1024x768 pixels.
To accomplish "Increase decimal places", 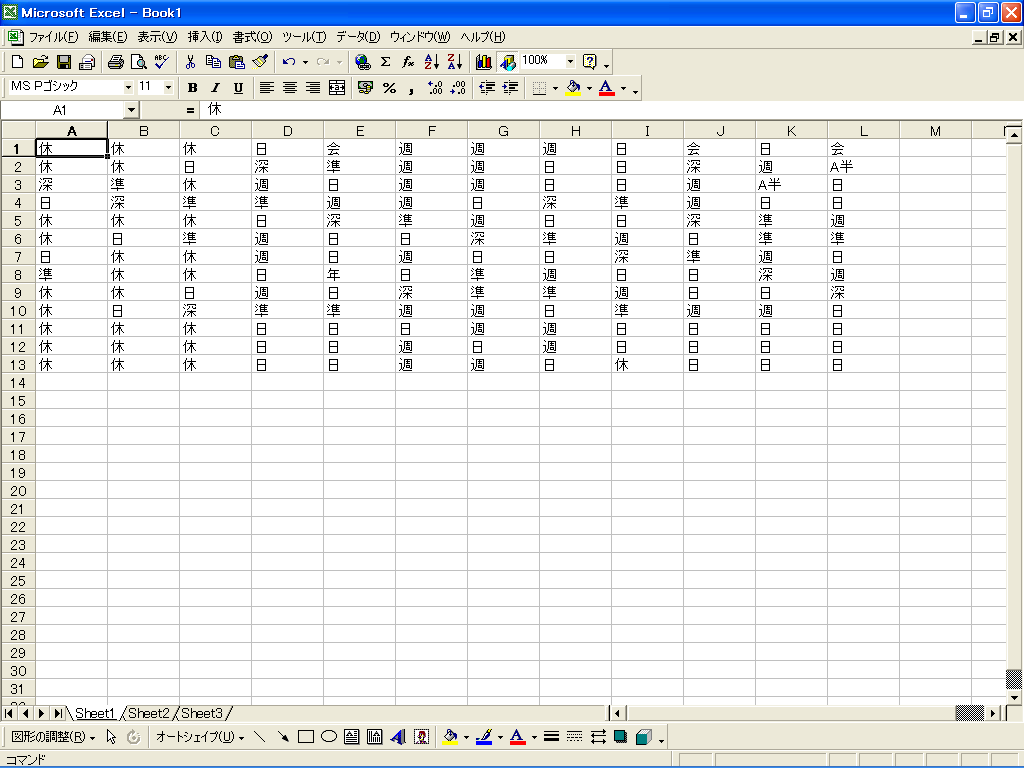I will coord(435,88).
